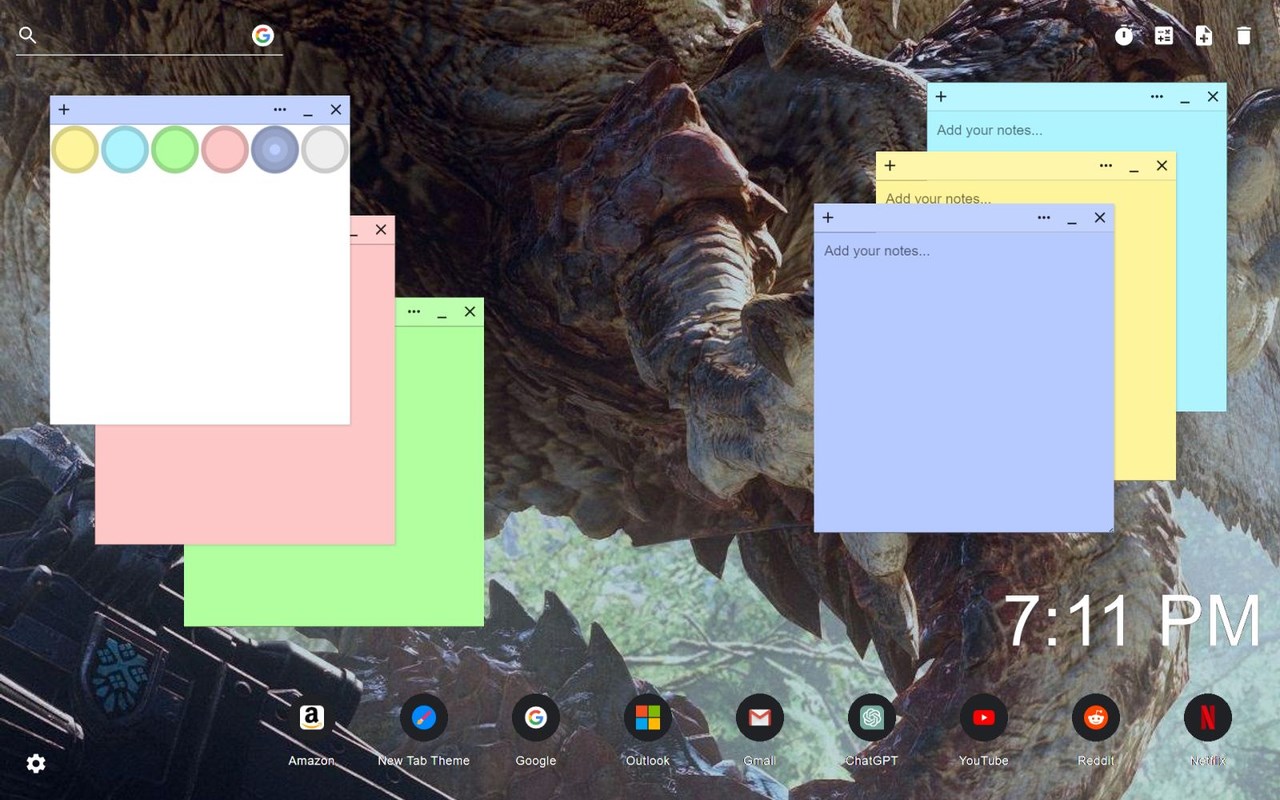Screen dimensions: 1280x800
Task: Open the YouTube shortcut
Action: (x=984, y=718)
